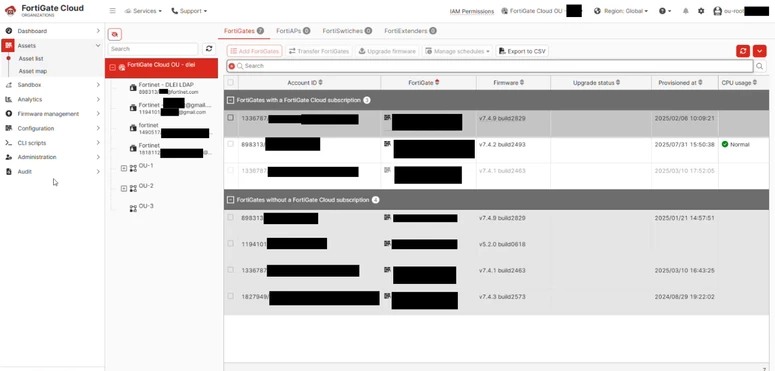The image size is (775, 371).
Task: Refresh the OU tree with reload icon
Action: pyautogui.click(x=209, y=48)
